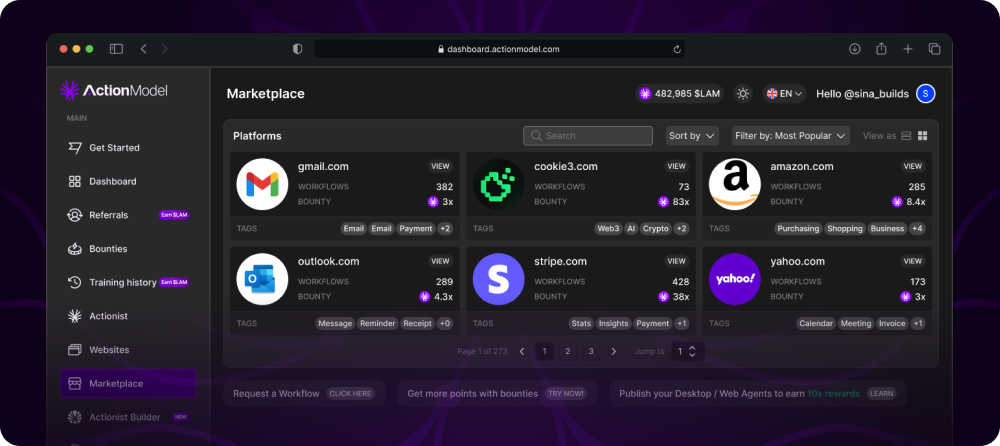The height and width of the screenshot is (446, 1000).
Task: Click the dashboard.actionmodel.com address bar
Action: click(x=499, y=49)
